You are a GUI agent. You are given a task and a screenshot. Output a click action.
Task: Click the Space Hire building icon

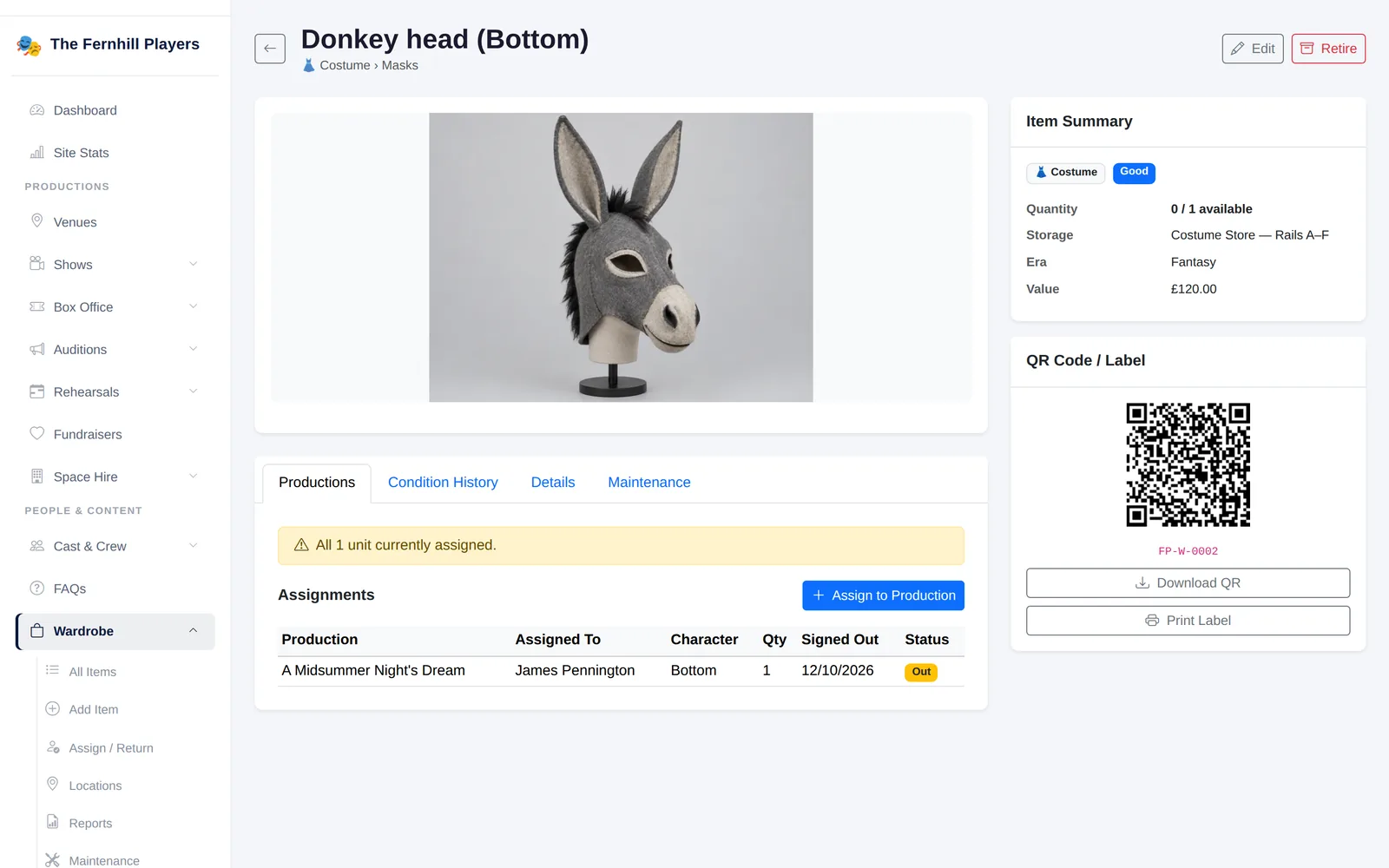coord(37,476)
